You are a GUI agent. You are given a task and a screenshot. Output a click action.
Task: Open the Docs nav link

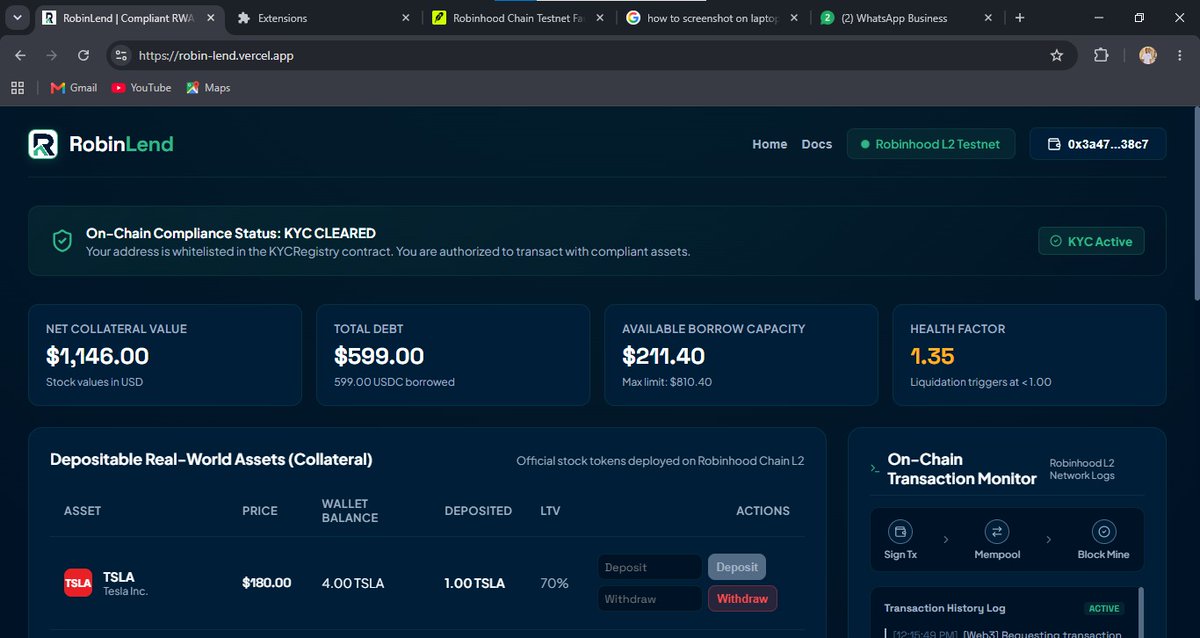coord(816,144)
